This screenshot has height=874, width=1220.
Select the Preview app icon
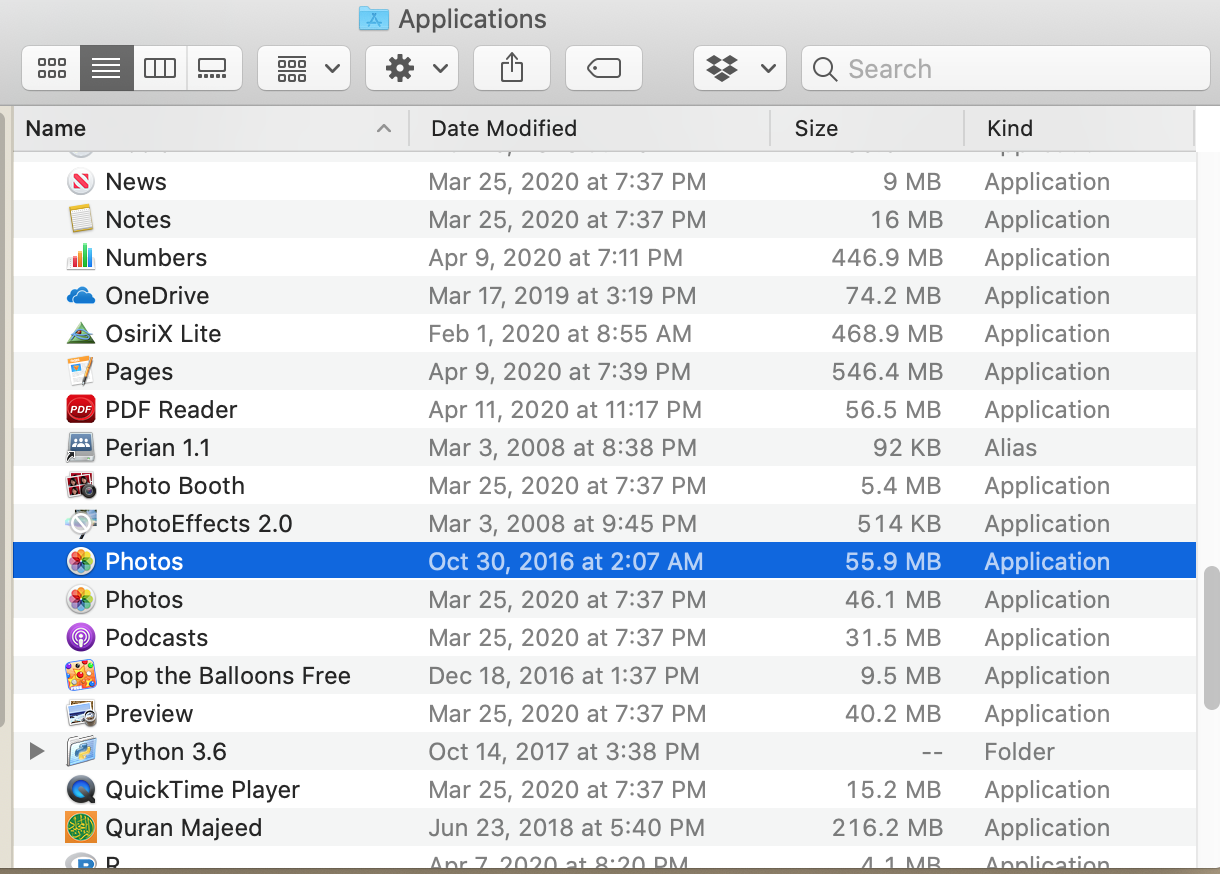[81, 714]
